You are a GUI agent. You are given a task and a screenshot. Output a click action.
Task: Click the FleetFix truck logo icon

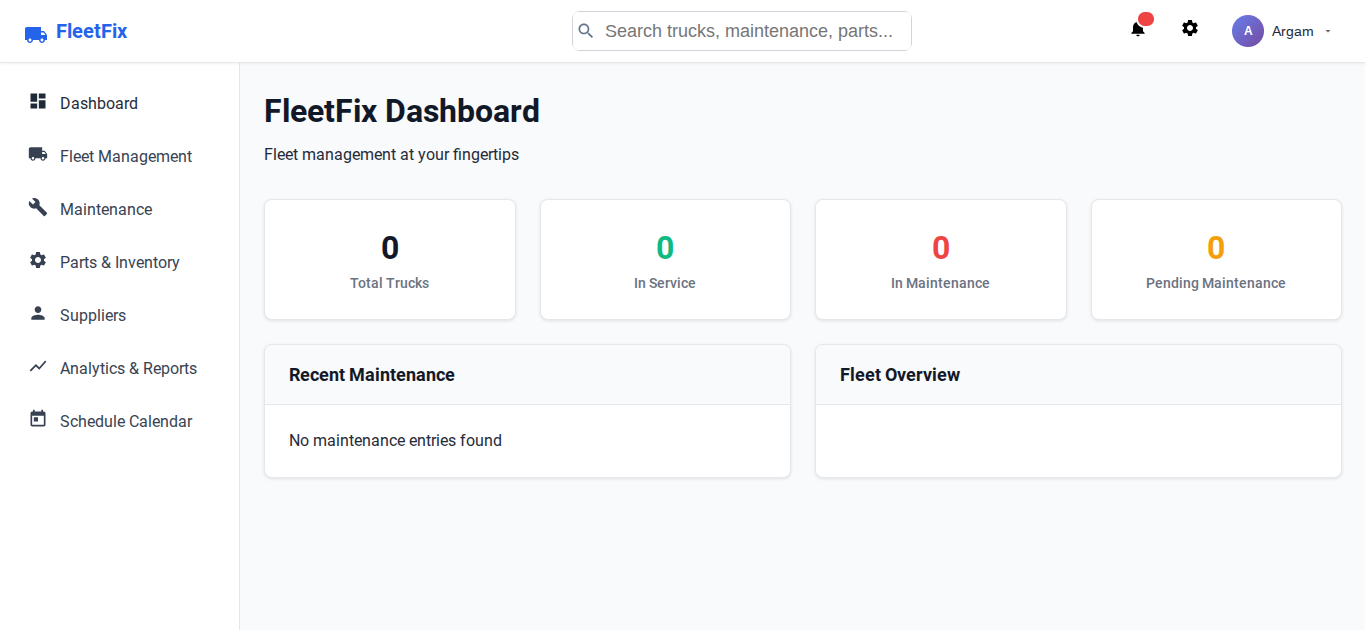34,33
